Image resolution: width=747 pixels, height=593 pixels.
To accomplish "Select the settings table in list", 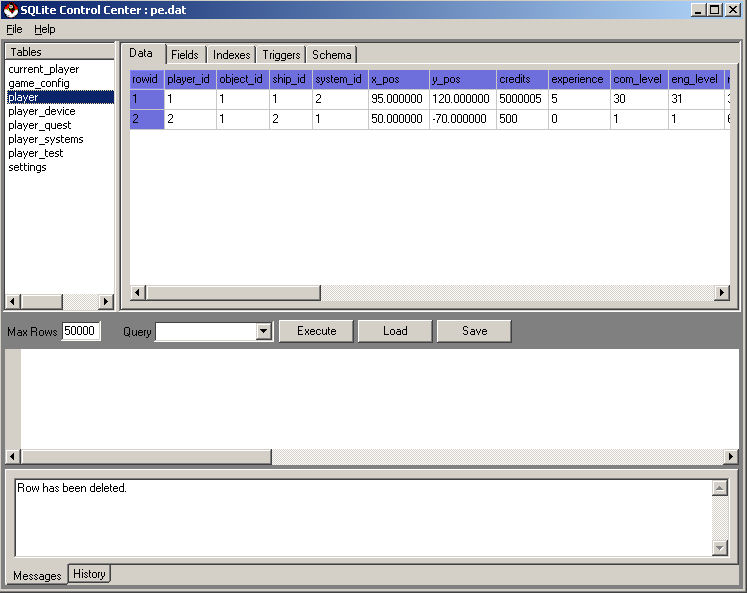I will pyautogui.click(x=27, y=167).
